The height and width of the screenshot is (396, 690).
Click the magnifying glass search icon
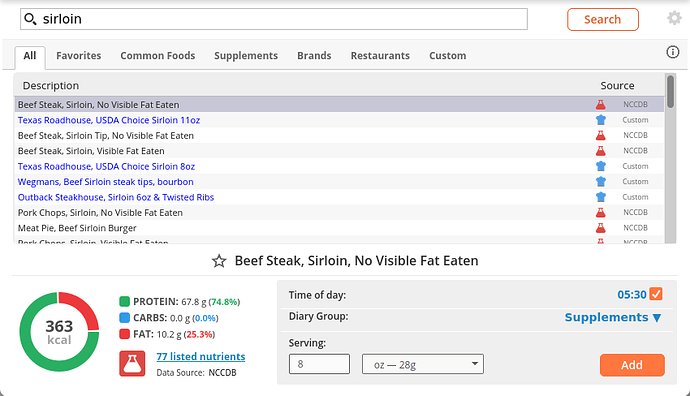tap(30, 19)
